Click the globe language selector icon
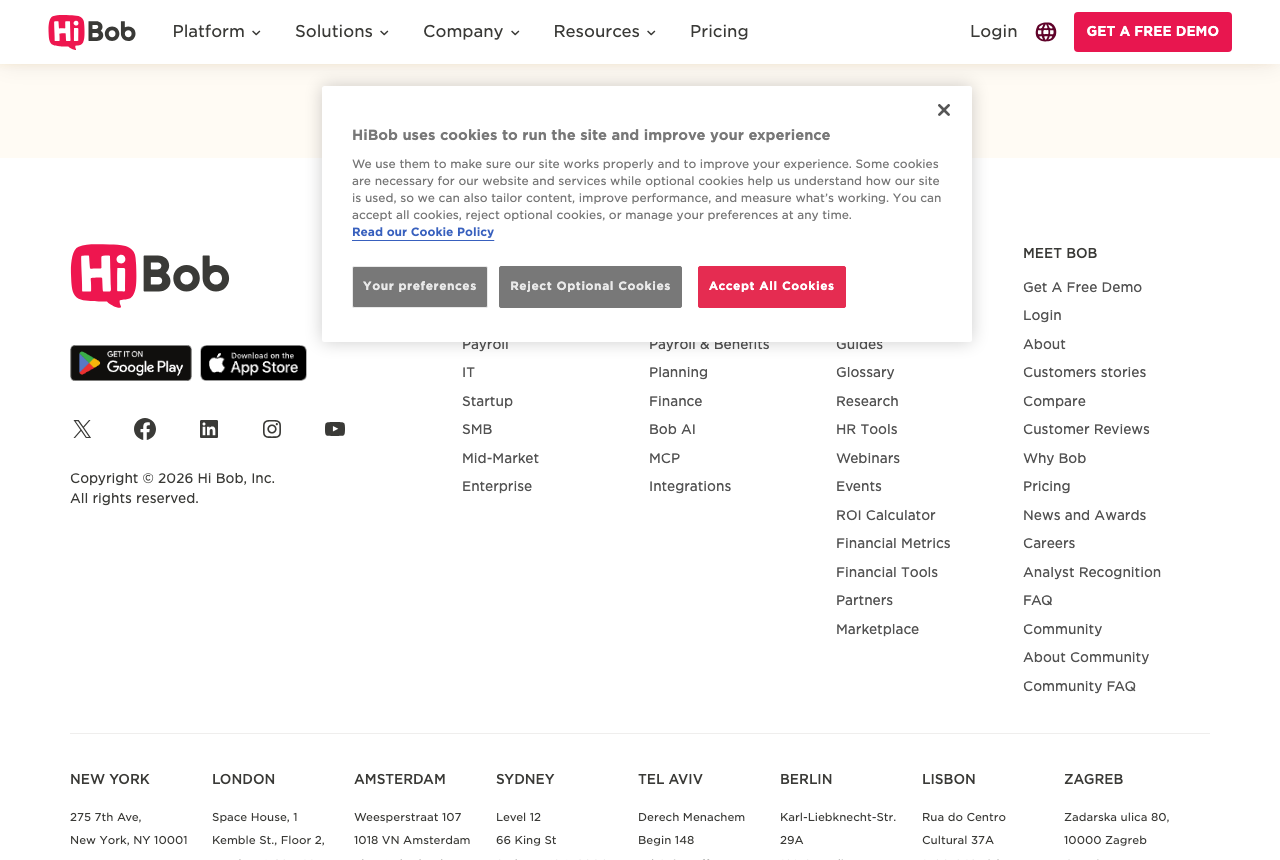 1046,32
